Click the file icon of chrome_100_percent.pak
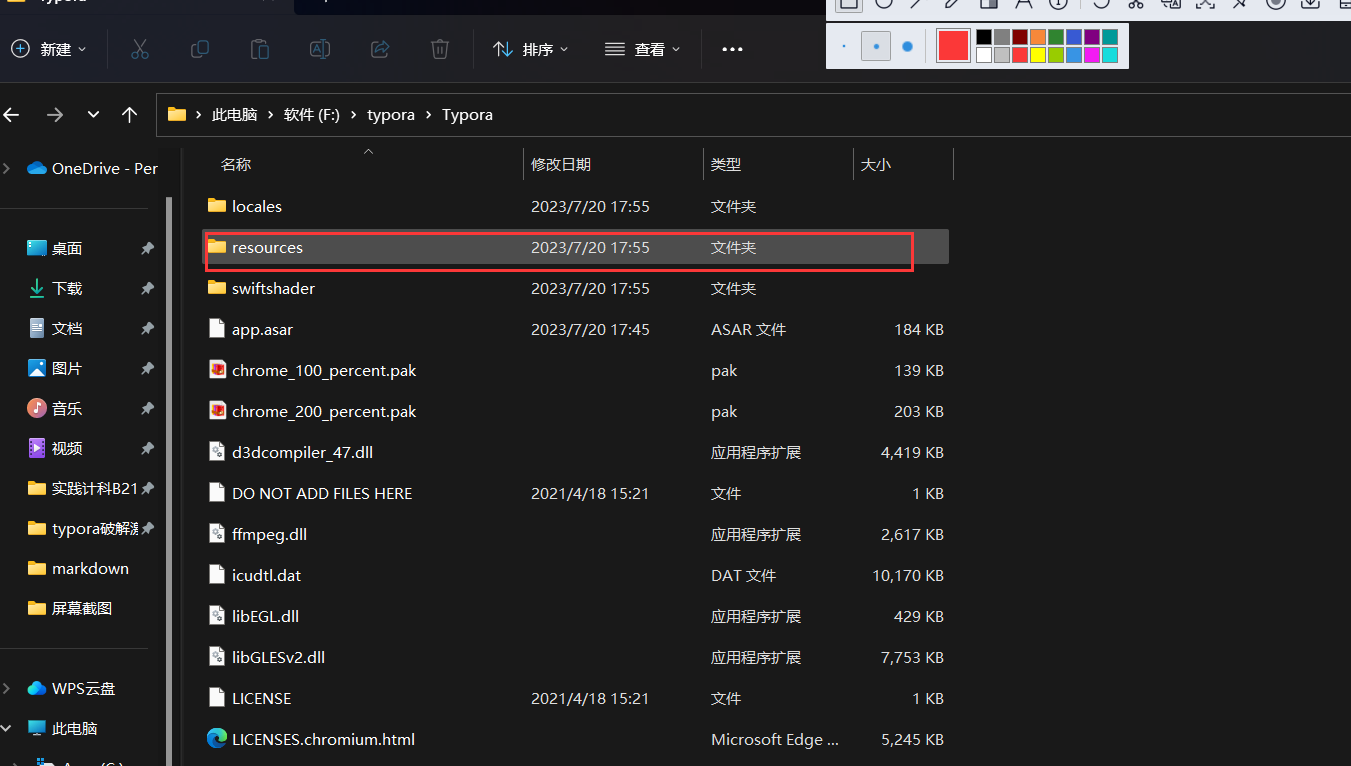Viewport: 1351px width, 766px height. coord(217,370)
